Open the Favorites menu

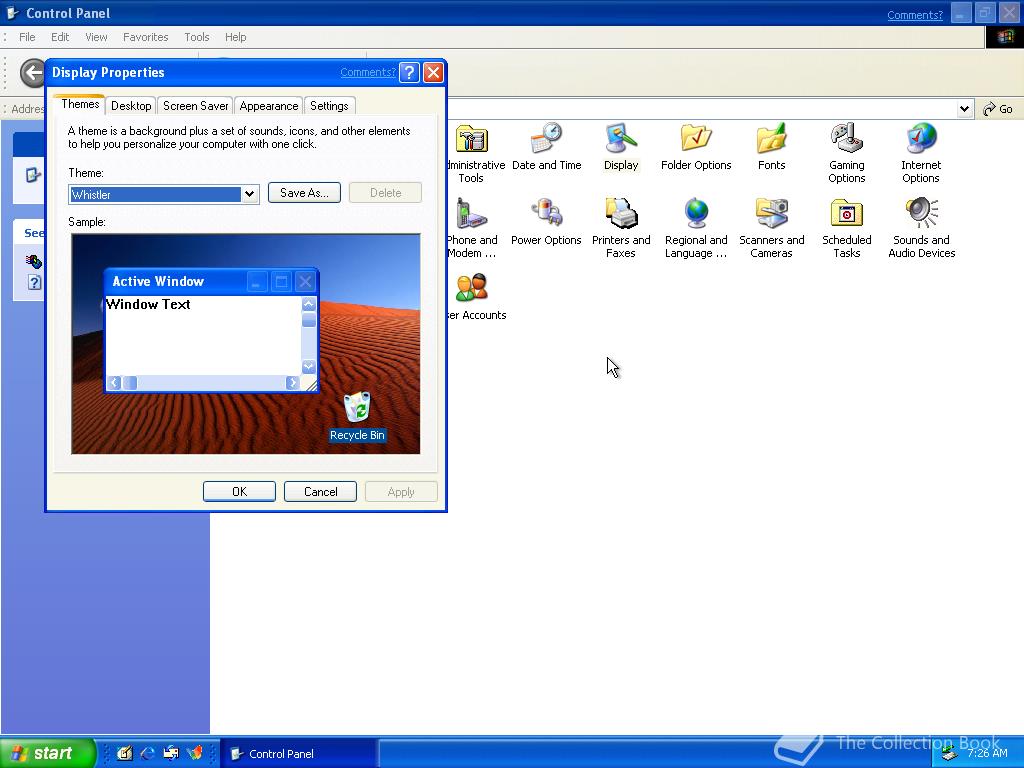tap(146, 37)
